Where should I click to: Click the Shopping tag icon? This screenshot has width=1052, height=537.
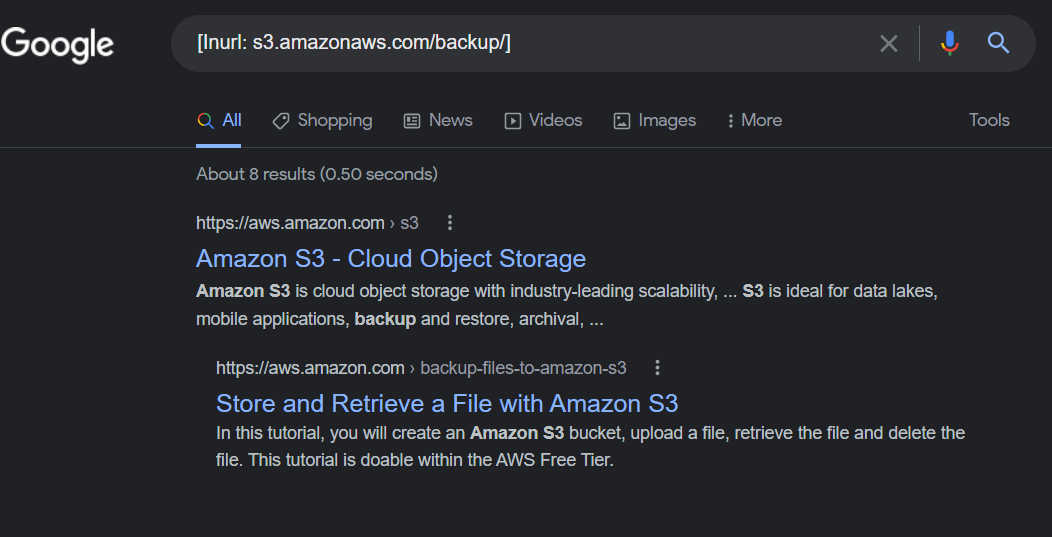click(x=280, y=121)
